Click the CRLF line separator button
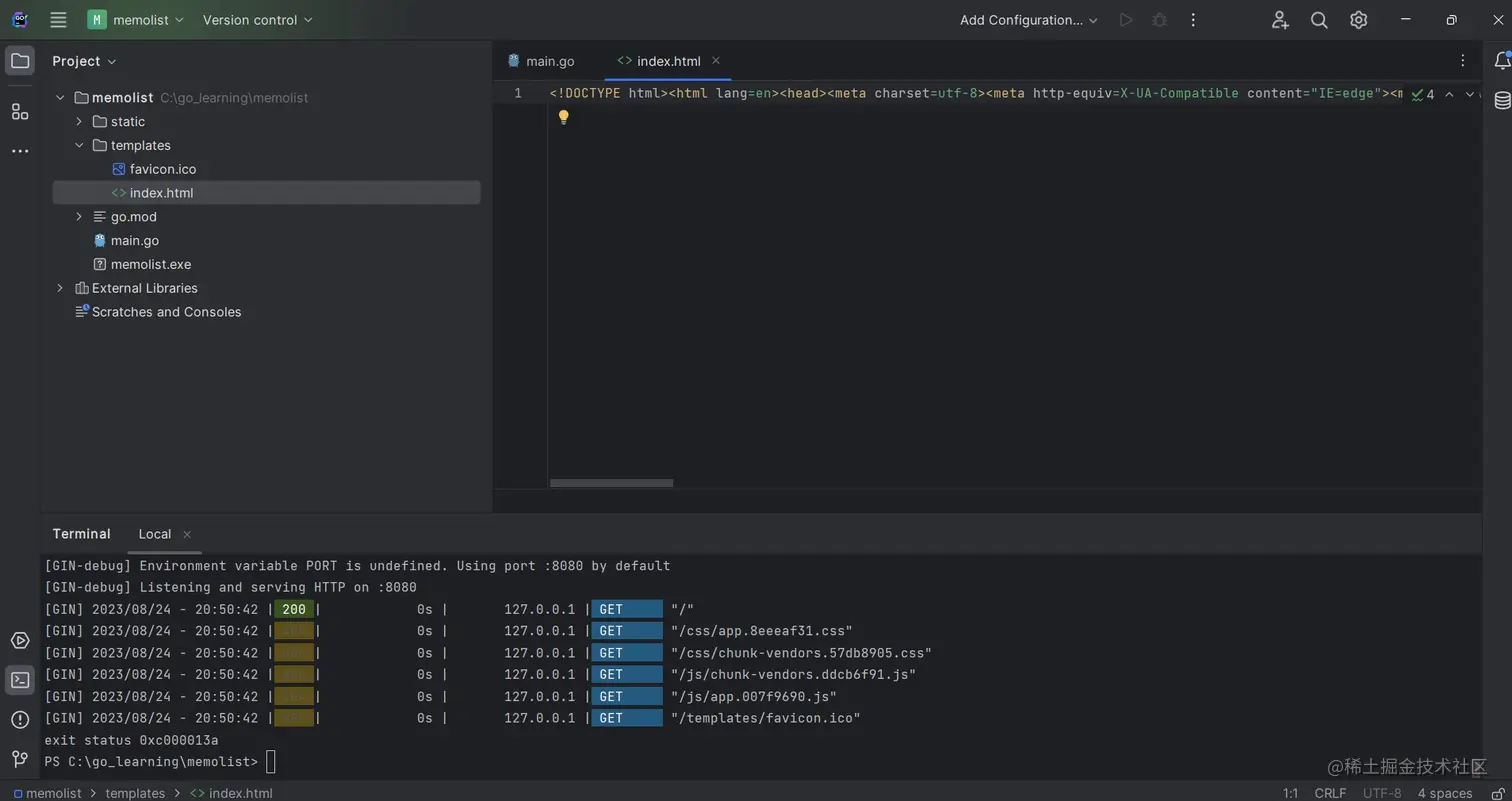Image resolution: width=1512 pixels, height=801 pixels. tap(1329, 793)
